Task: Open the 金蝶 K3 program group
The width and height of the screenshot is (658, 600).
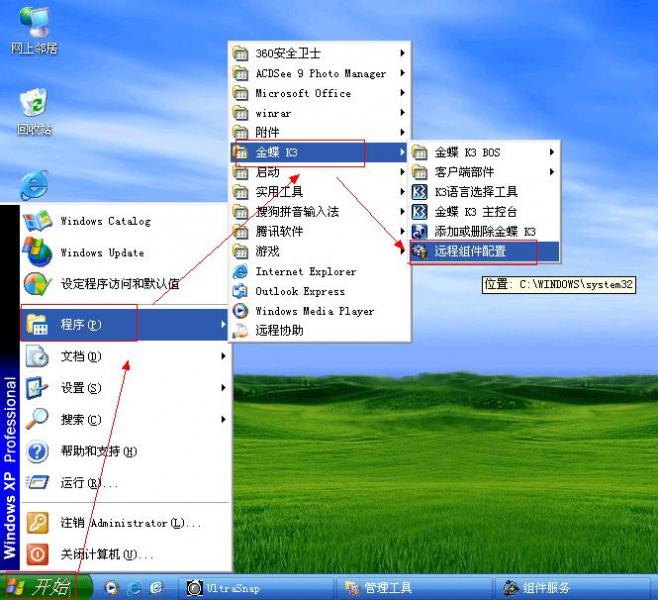Action: [319, 152]
